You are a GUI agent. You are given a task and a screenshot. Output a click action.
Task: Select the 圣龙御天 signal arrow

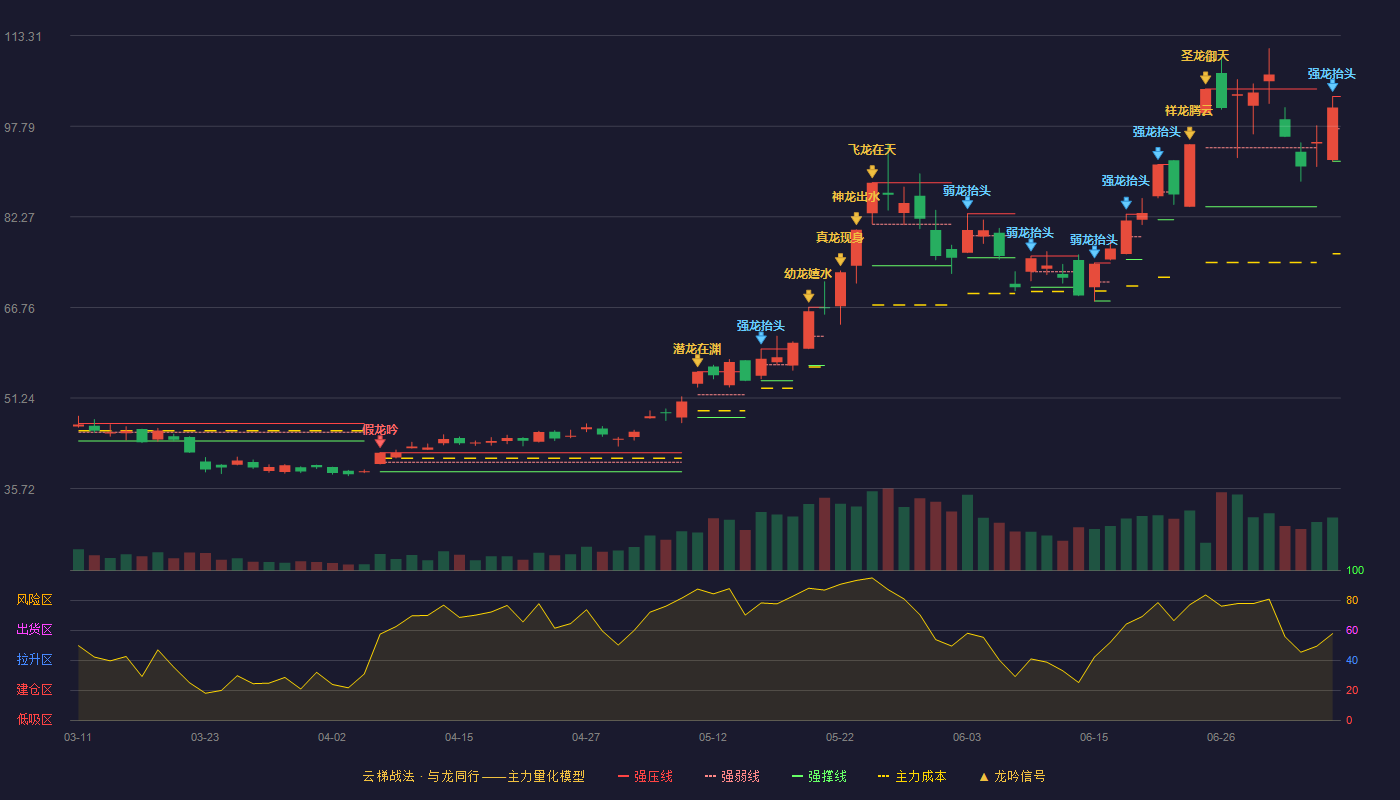1205,78
